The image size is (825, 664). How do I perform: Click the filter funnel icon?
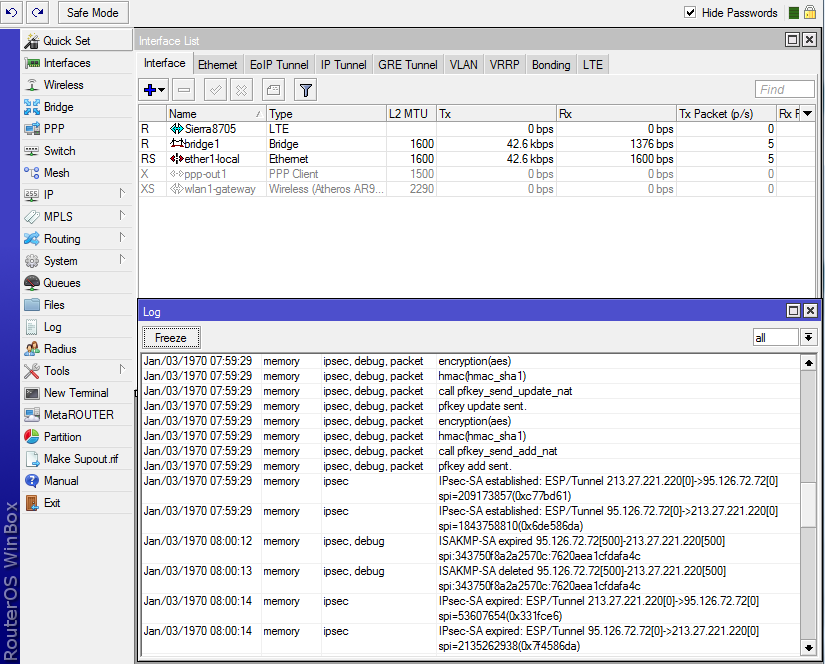pyautogui.click(x=305, y=90)
